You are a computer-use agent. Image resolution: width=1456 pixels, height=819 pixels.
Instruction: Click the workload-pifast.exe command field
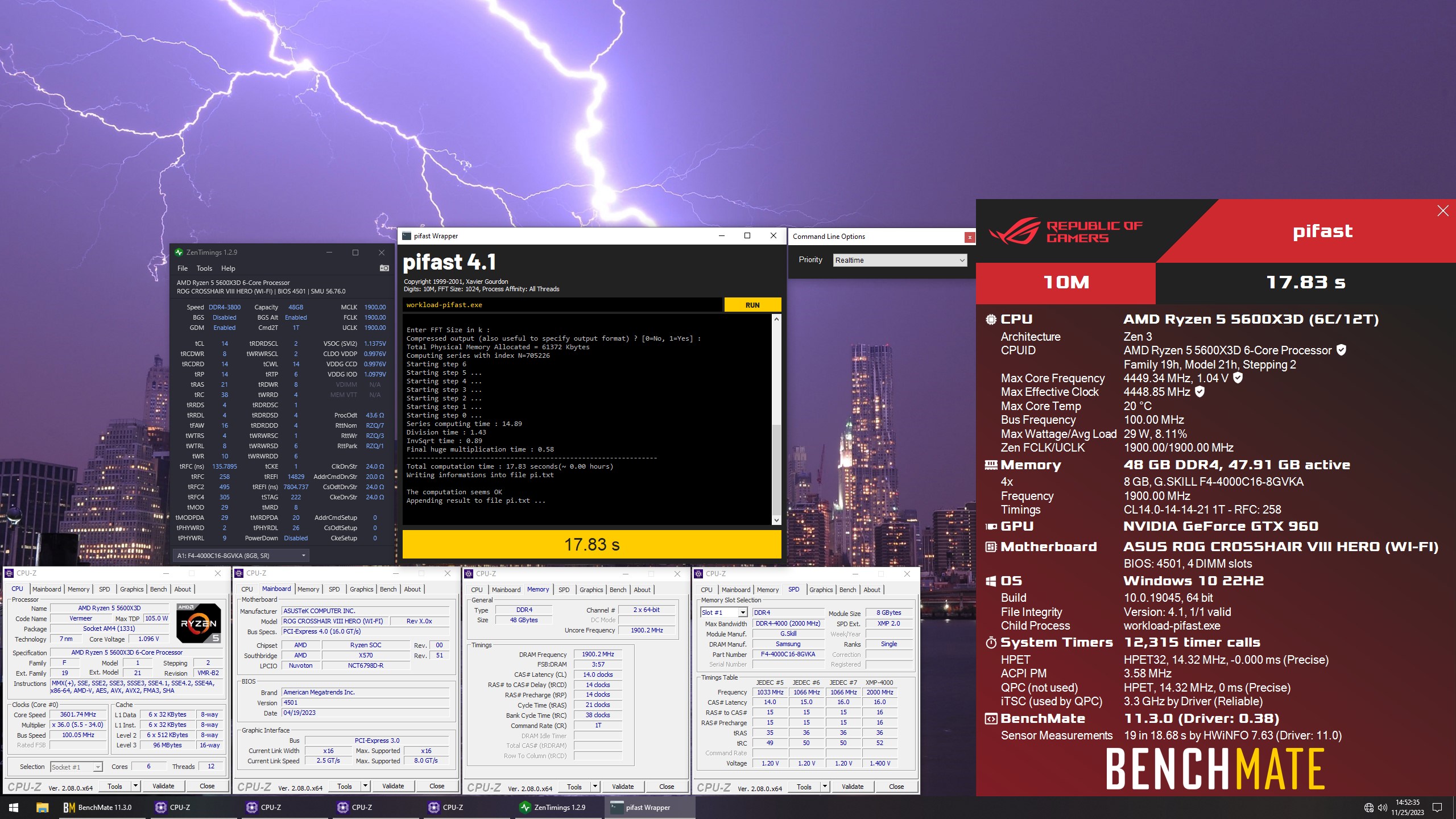click(562, 305)
